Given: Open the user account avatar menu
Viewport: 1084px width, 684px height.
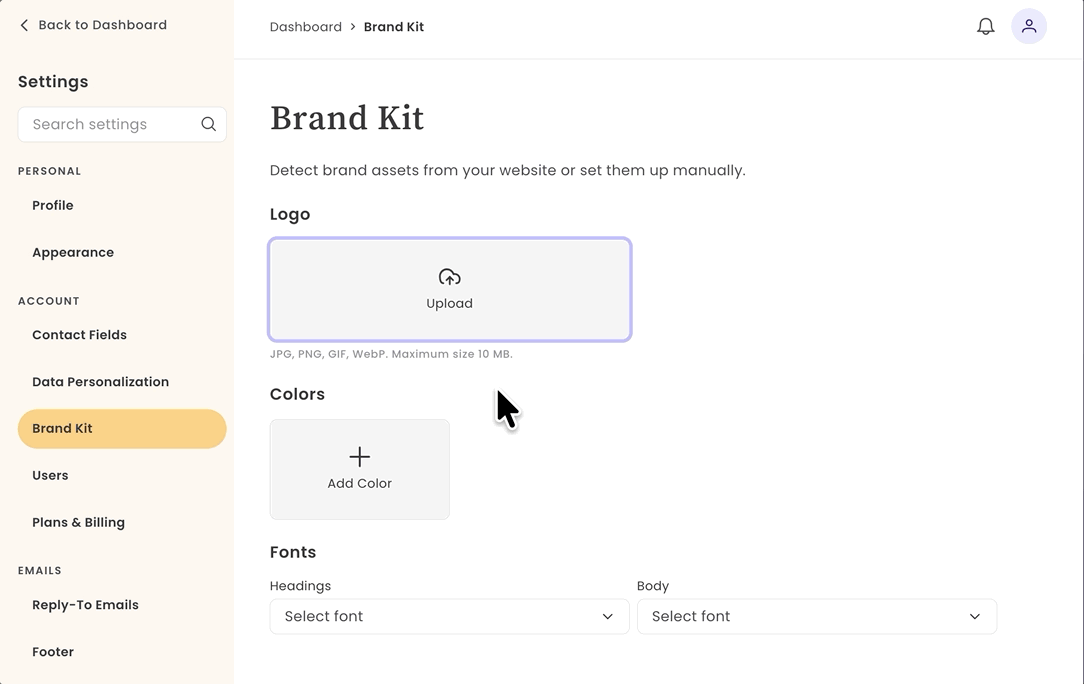Looking at the screenshot, I should pos(1029,26).
